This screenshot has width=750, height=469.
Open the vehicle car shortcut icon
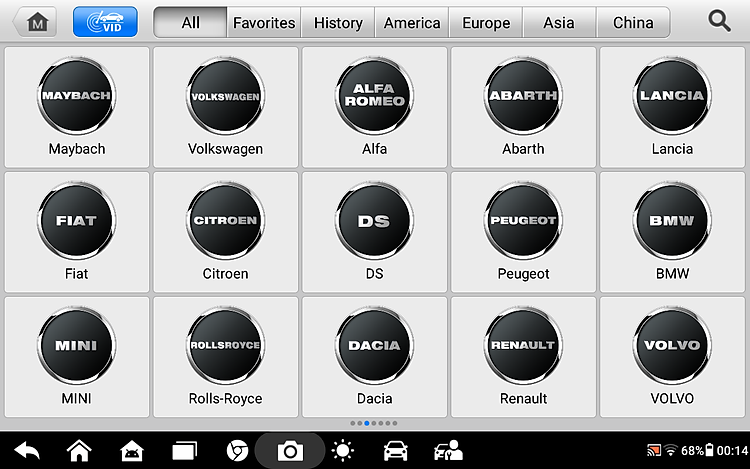click(x=396, y=450)
